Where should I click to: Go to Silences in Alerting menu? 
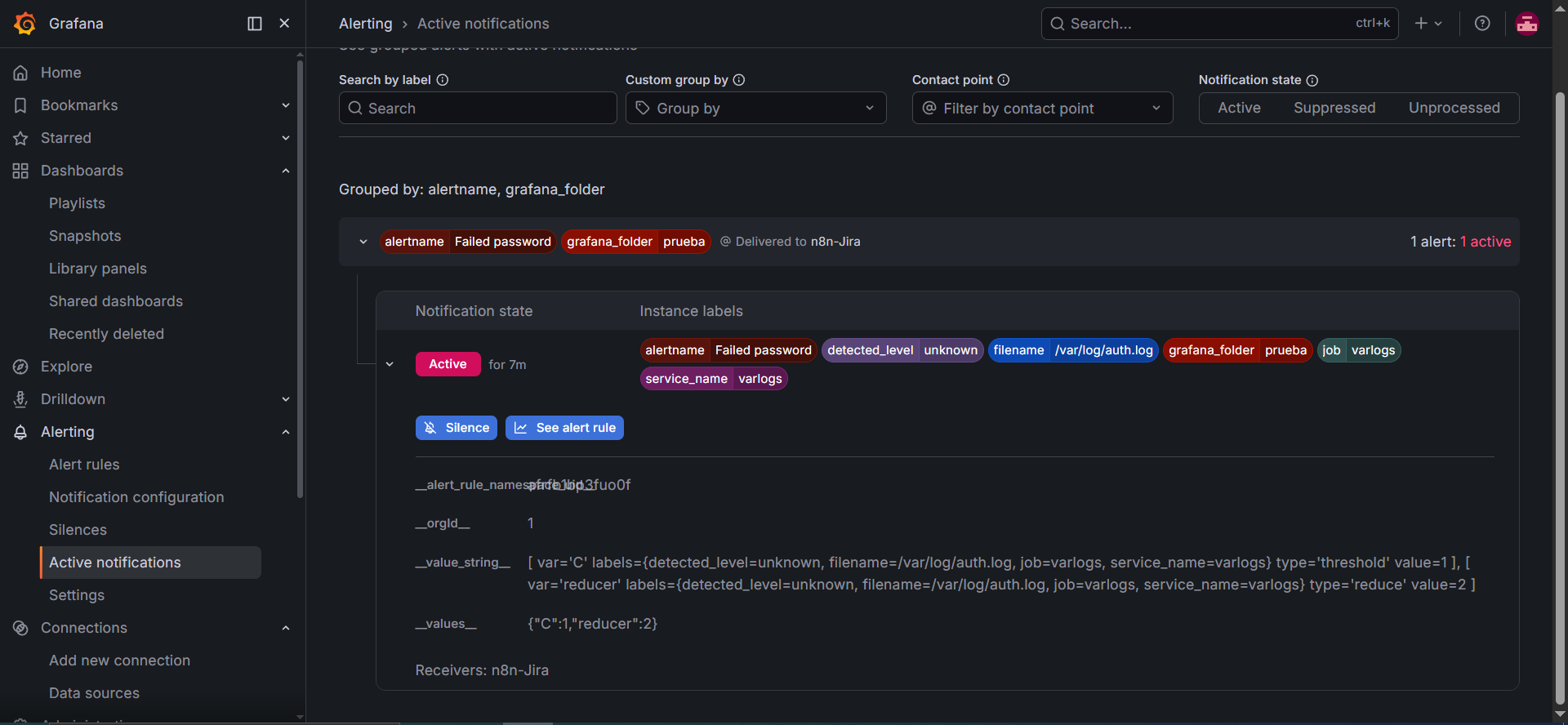point(78,530)
